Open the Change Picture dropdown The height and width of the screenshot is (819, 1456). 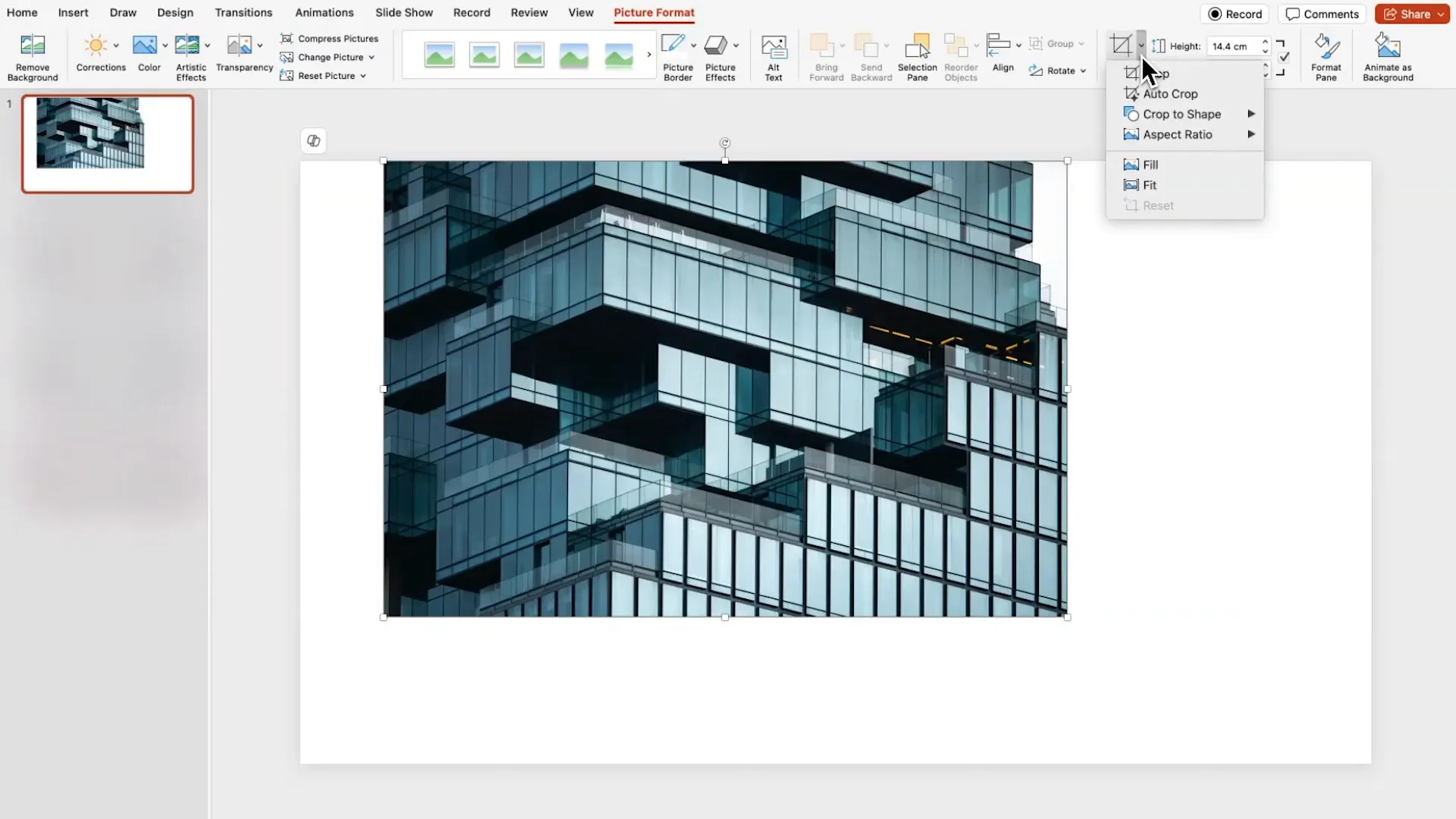[x=328, y=57]
